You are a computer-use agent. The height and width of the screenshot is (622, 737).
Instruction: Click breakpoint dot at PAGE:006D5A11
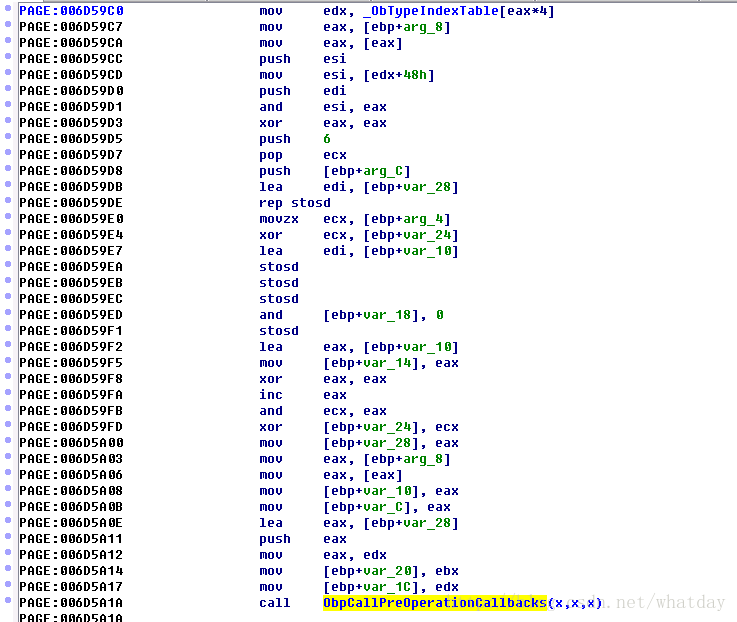pyautogui.click(x=8, y=536)
